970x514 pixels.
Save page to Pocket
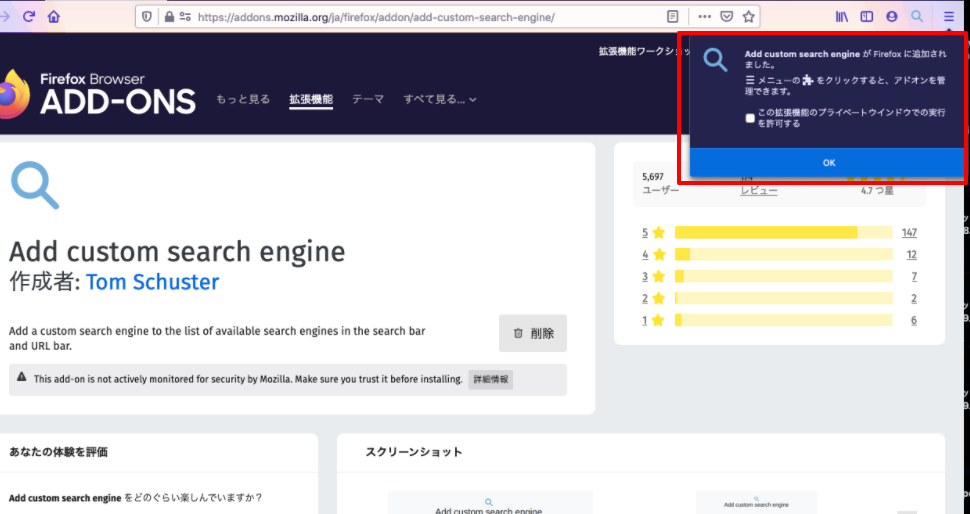point(727,17)
